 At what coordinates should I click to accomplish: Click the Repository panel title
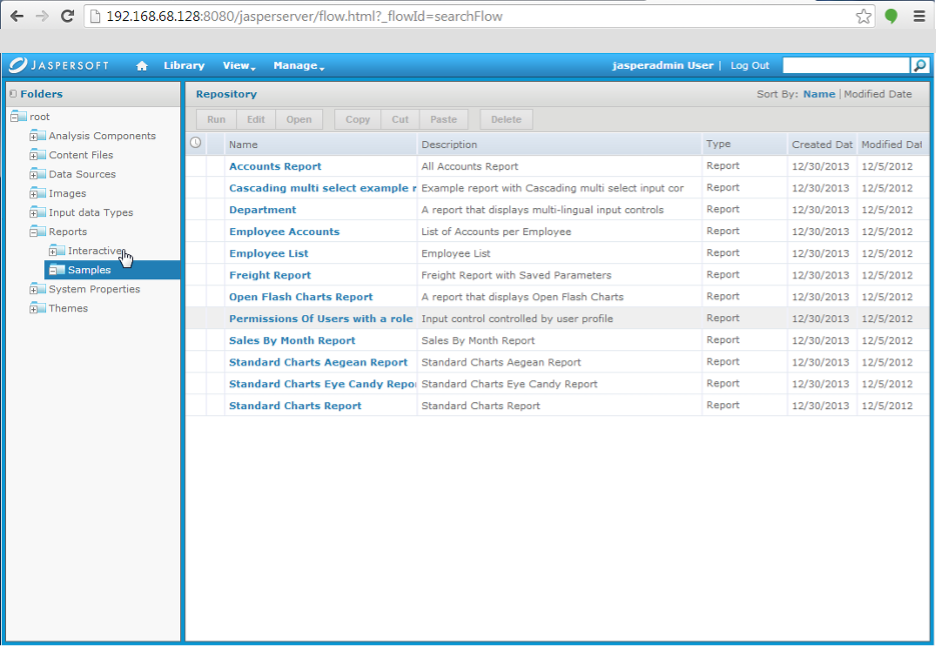click(226, 94)
